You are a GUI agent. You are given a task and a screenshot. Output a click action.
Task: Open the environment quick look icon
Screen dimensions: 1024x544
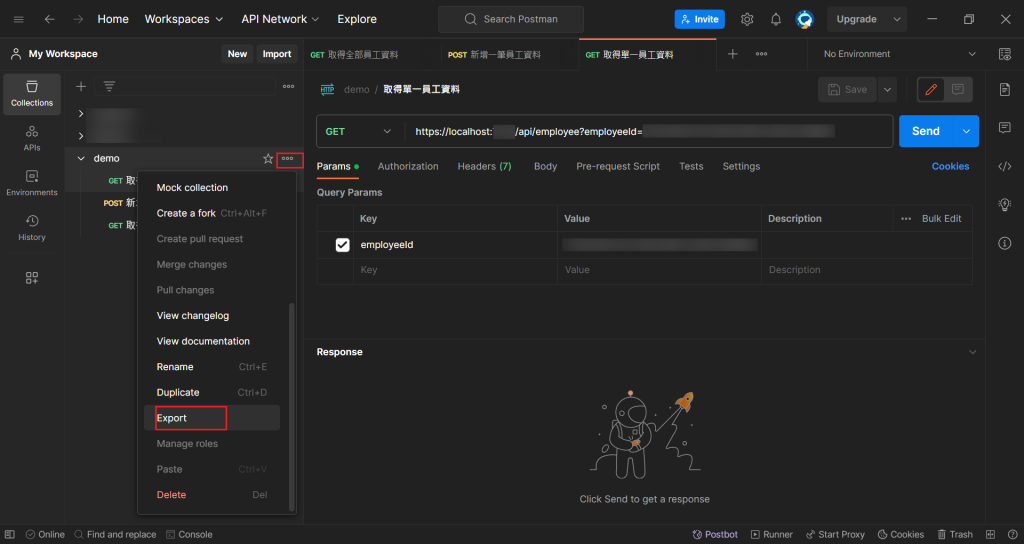(x=1005, y=54)
